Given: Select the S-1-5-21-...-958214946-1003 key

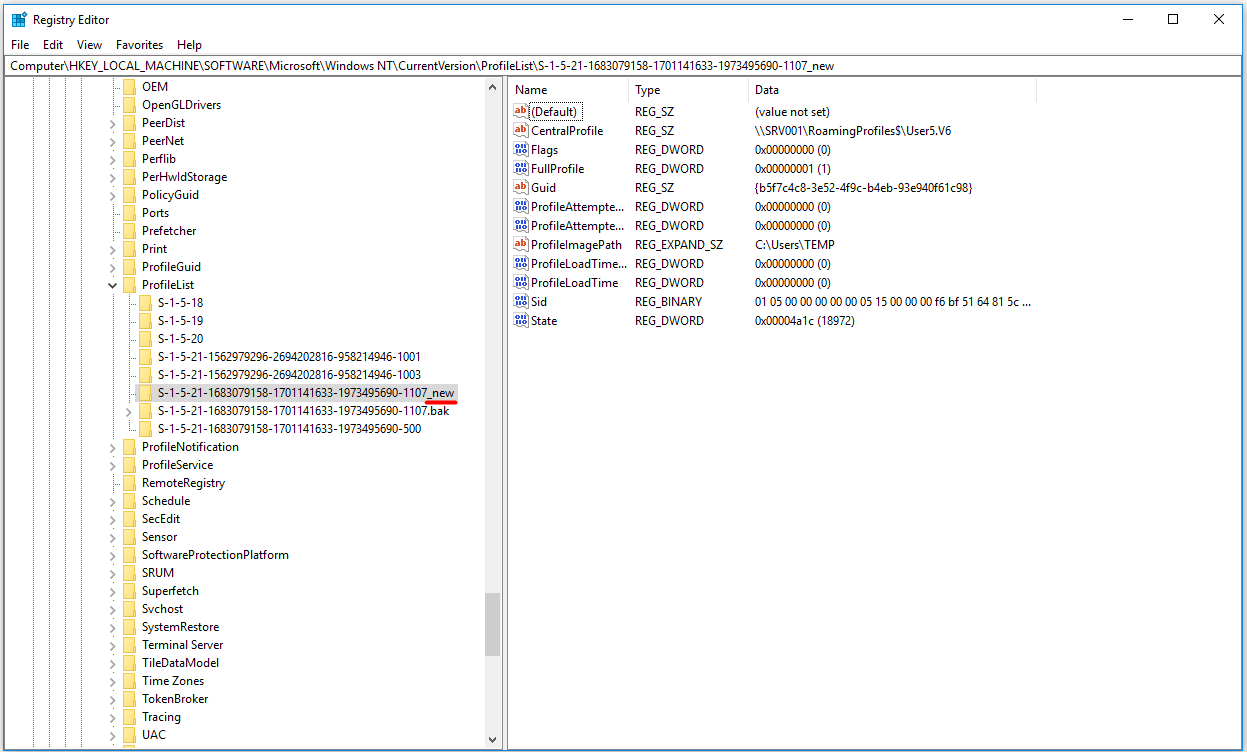Looking at the screenshot, I should tap(289, 375).
